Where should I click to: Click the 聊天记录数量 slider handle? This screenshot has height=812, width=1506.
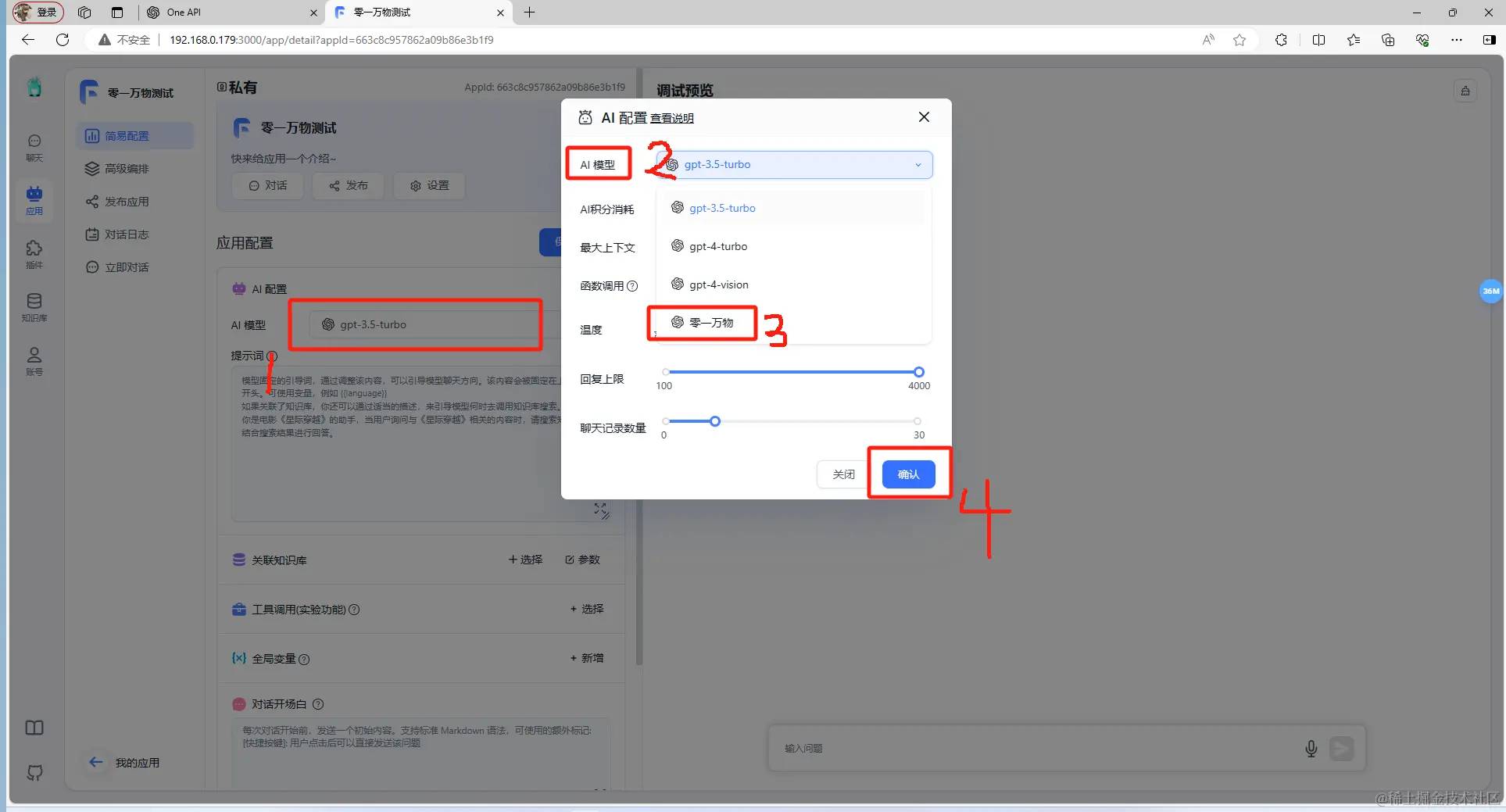pyautogui.click(x=715, y=421)
